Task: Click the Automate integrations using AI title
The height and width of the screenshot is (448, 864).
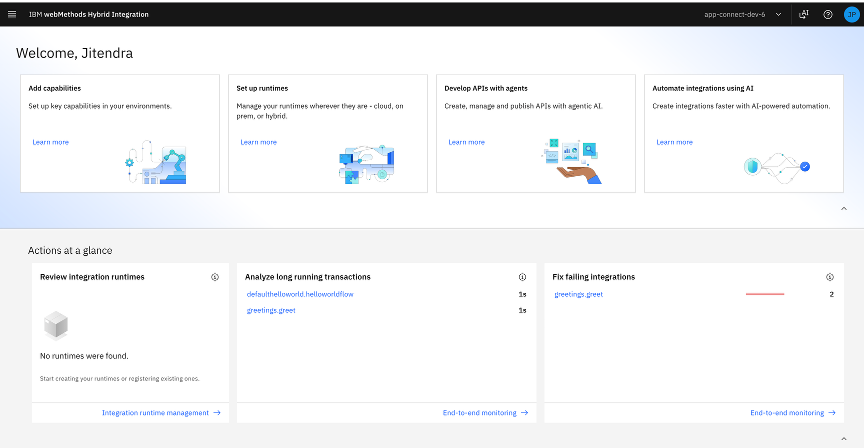Action: click(703, 88)
